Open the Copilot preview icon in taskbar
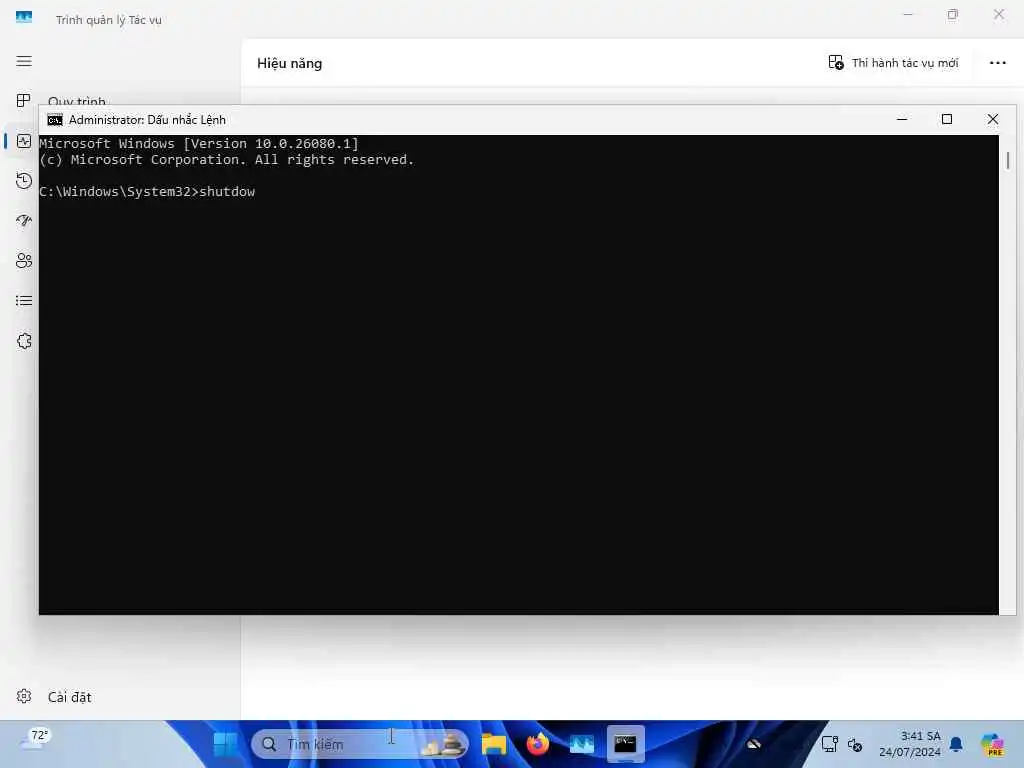Viewport: 1024px width, 768px height. (x=993, y=744)
